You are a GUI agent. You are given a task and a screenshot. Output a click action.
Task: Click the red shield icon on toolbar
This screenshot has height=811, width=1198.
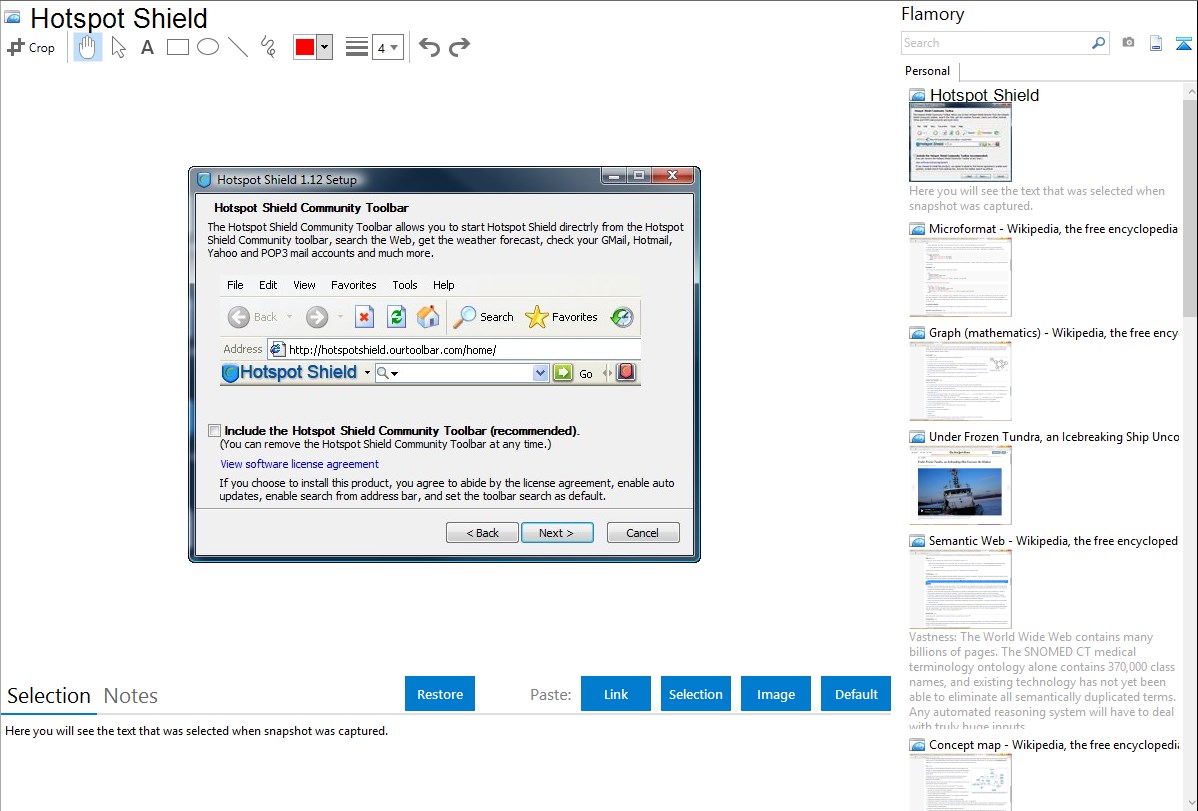point(627,372)
